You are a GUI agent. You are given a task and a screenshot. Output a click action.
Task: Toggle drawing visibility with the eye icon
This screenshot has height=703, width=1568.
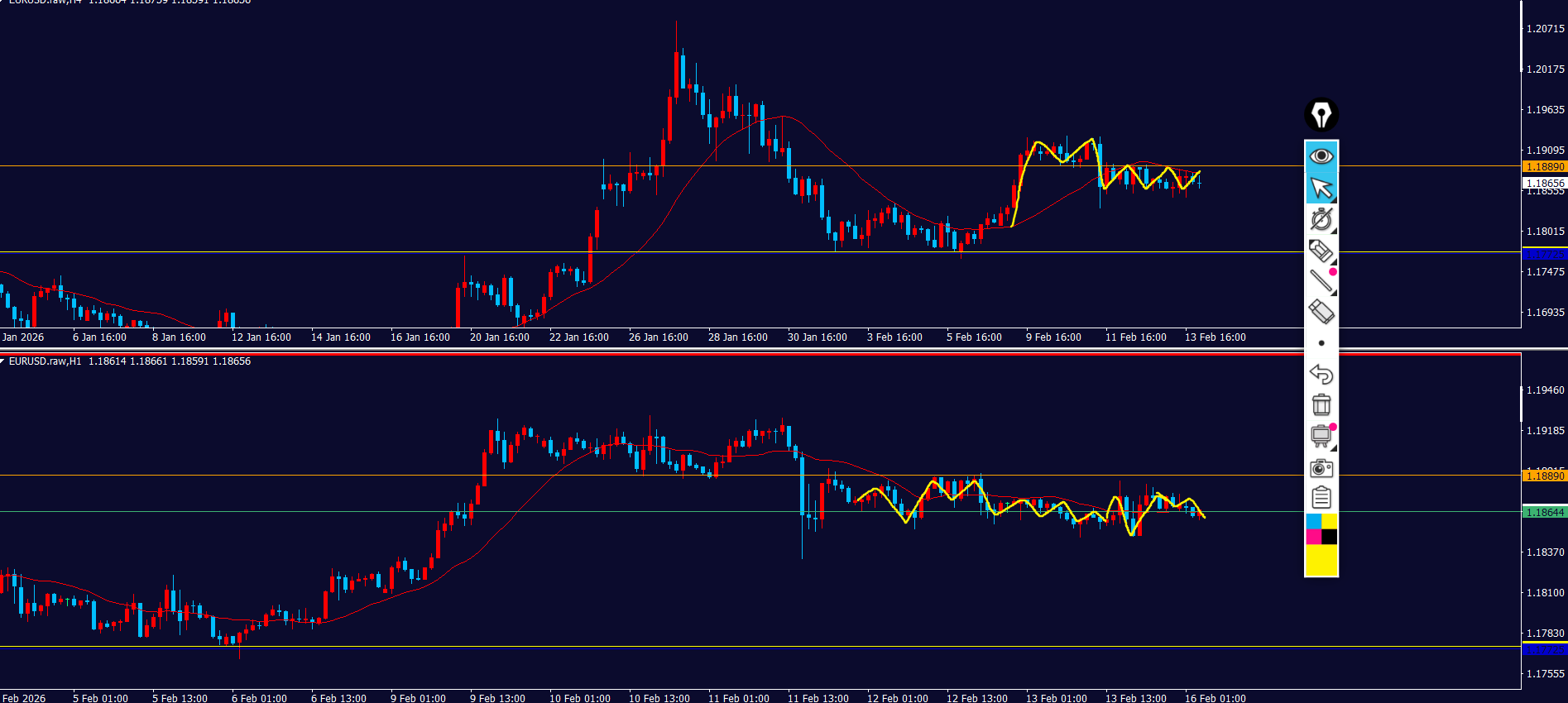pyautogui.click(x=1321, y=155)
